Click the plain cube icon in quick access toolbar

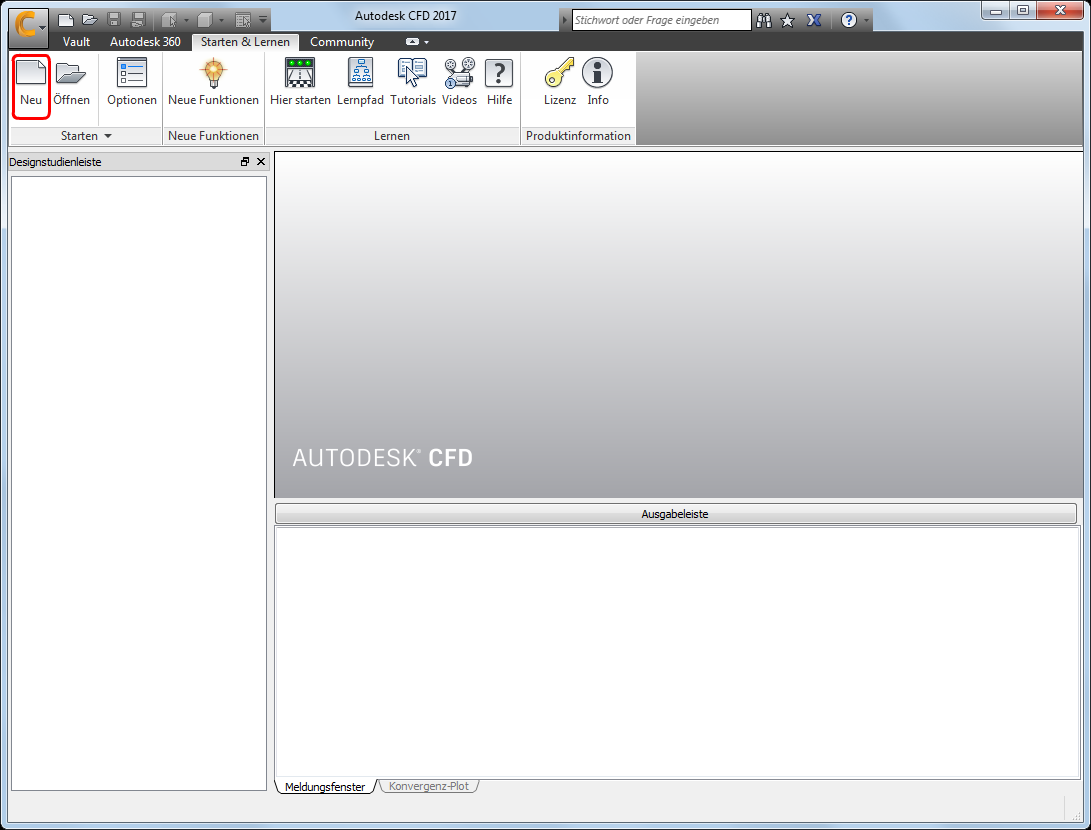coord(205,20)
